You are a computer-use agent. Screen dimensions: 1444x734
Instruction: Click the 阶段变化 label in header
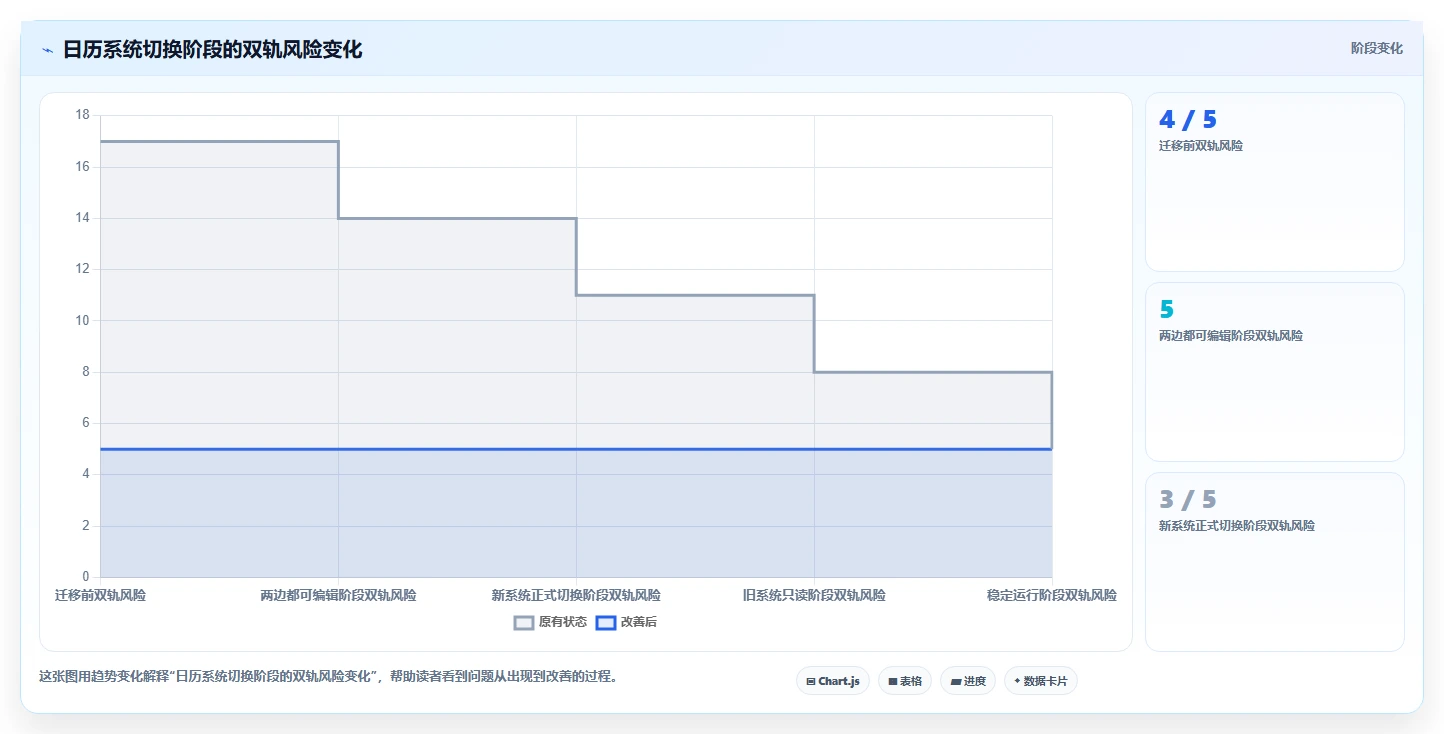tap(1376, 48)
